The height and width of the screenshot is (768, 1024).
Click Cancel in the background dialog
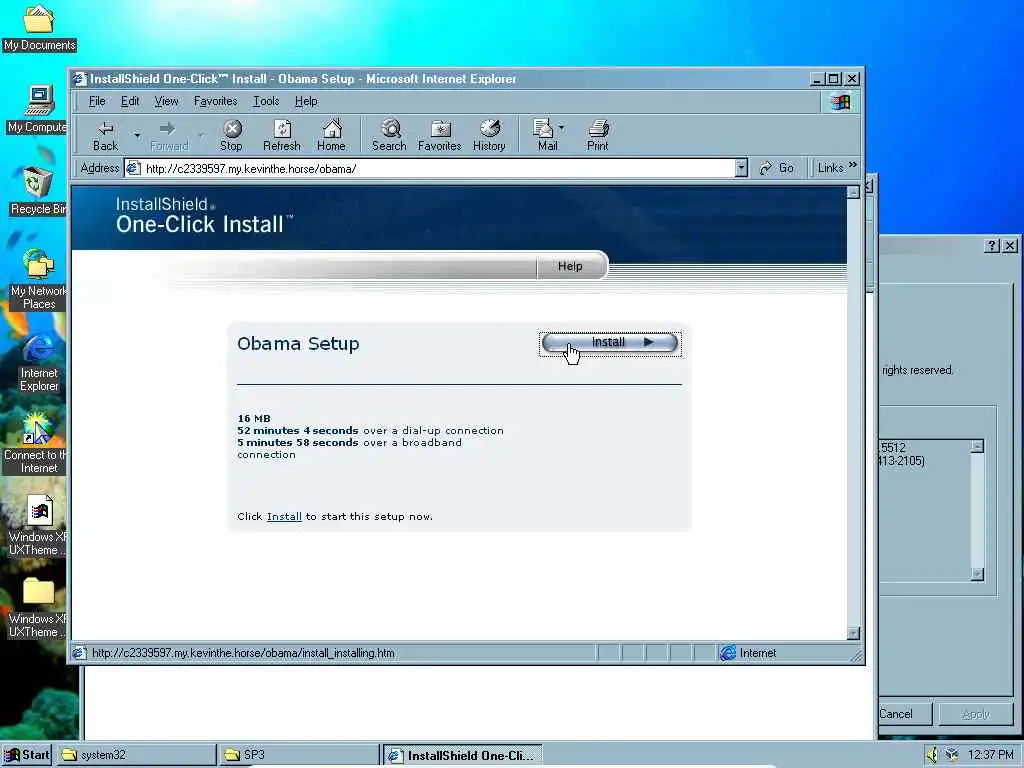coord(904,714)
